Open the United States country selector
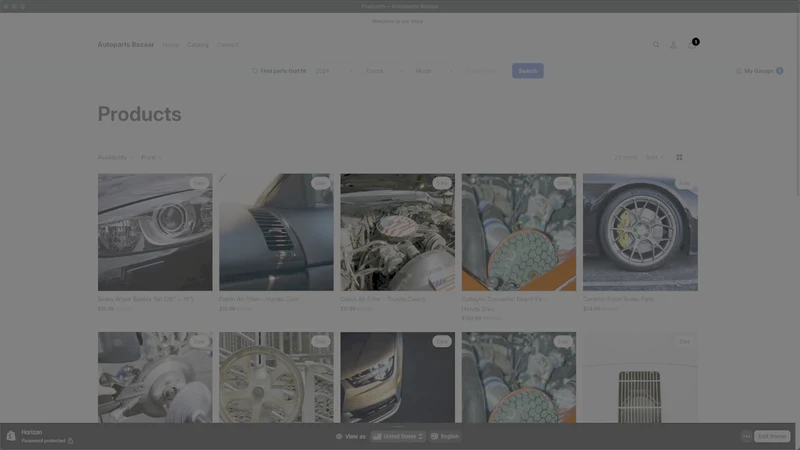This screenshot has width=800, height=450. point(397,436)
